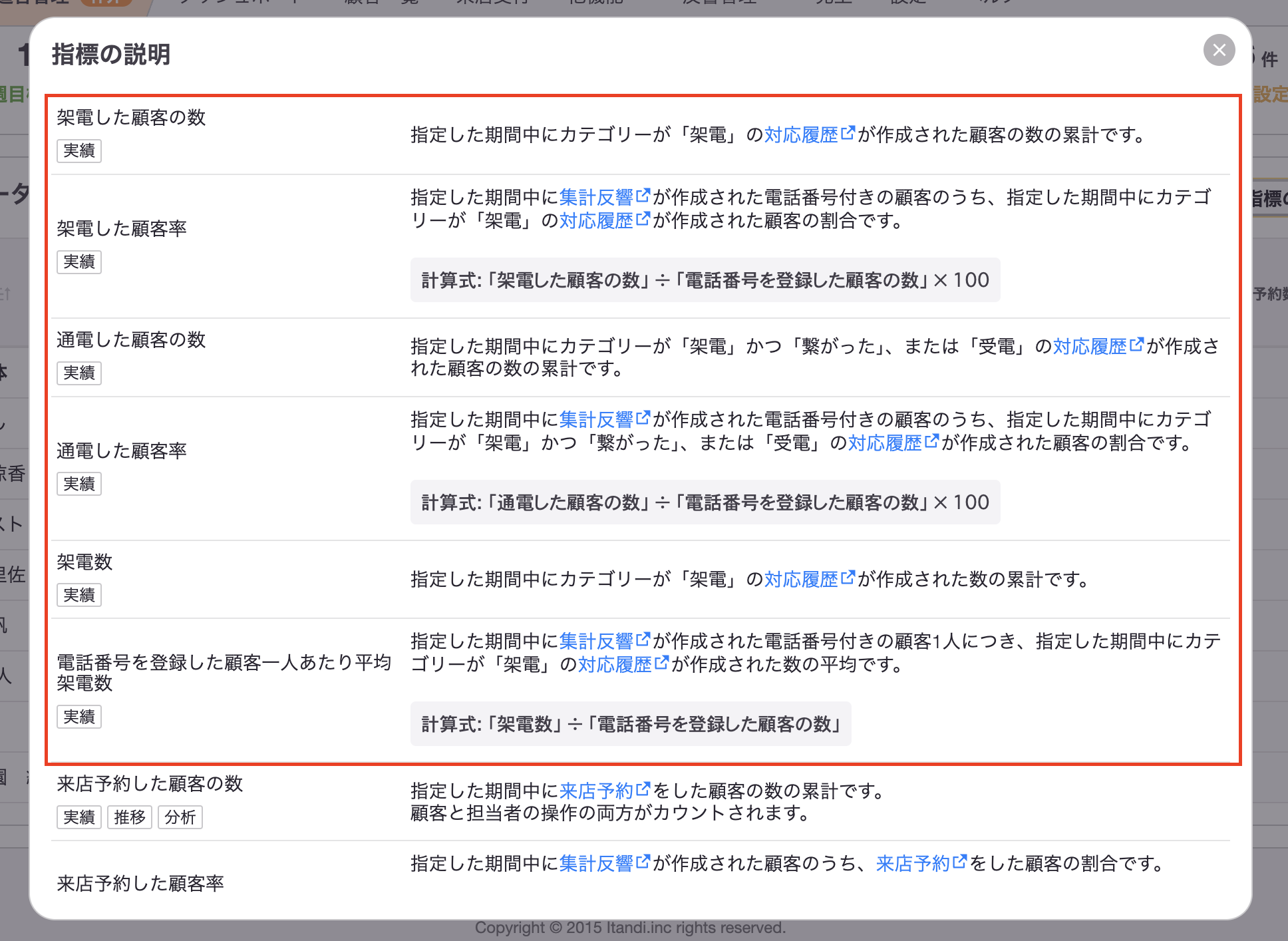Open 集計反響 link in 一人あたり平均架電数 description

[604, 641]
